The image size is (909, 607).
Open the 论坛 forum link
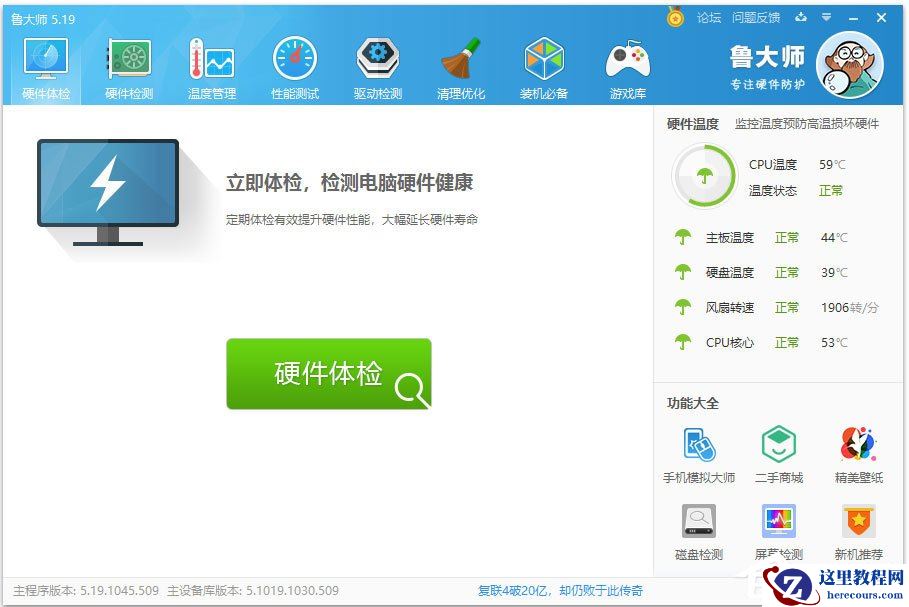click(708, 17)
